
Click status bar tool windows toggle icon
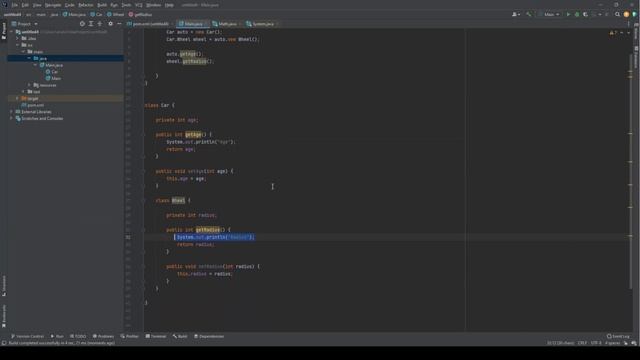tap(4, 343)
